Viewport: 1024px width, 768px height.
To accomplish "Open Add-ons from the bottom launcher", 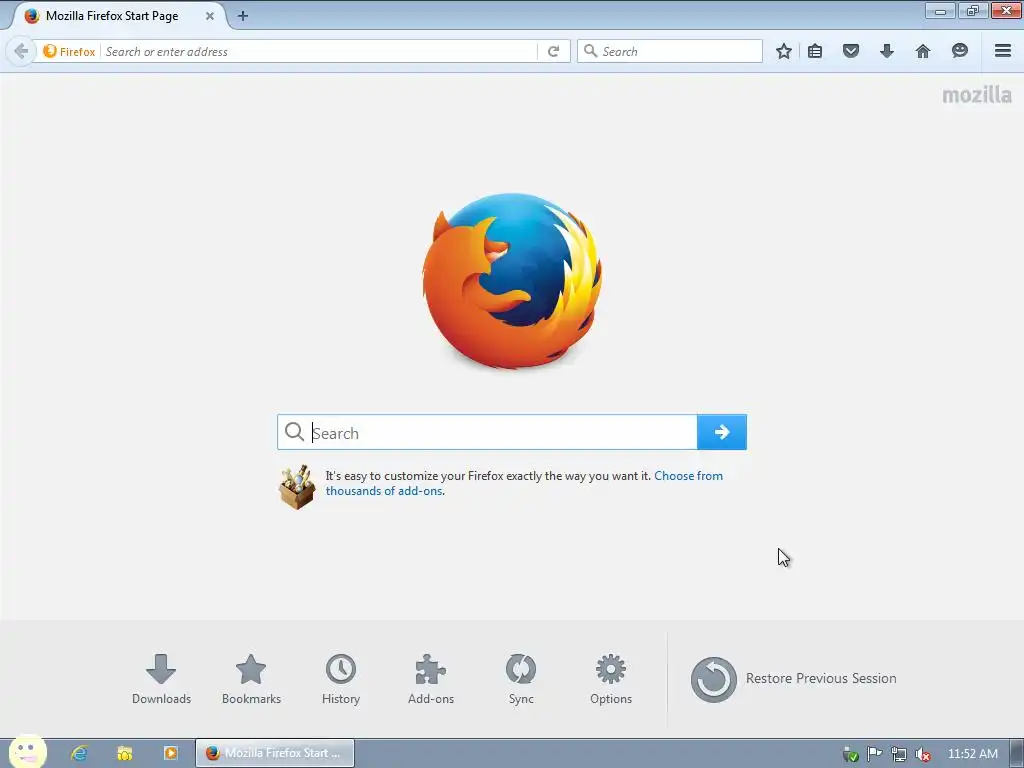I will 430,679.
